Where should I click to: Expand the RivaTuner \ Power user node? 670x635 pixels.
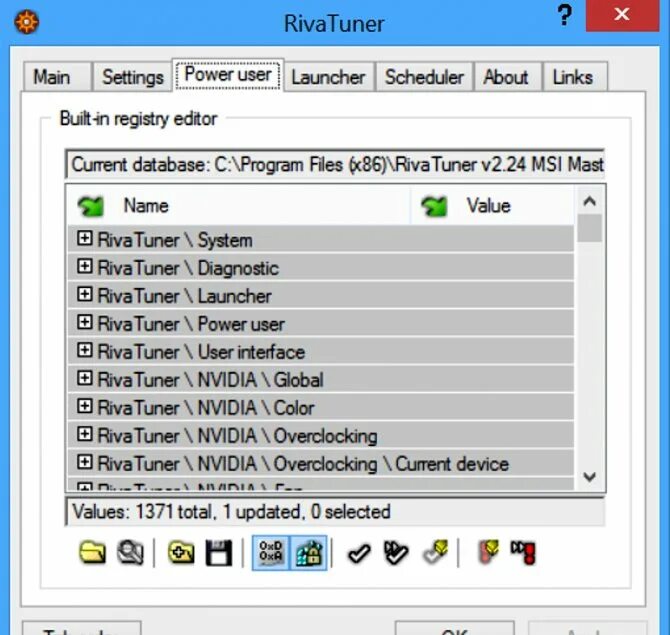tap(85, 322)
